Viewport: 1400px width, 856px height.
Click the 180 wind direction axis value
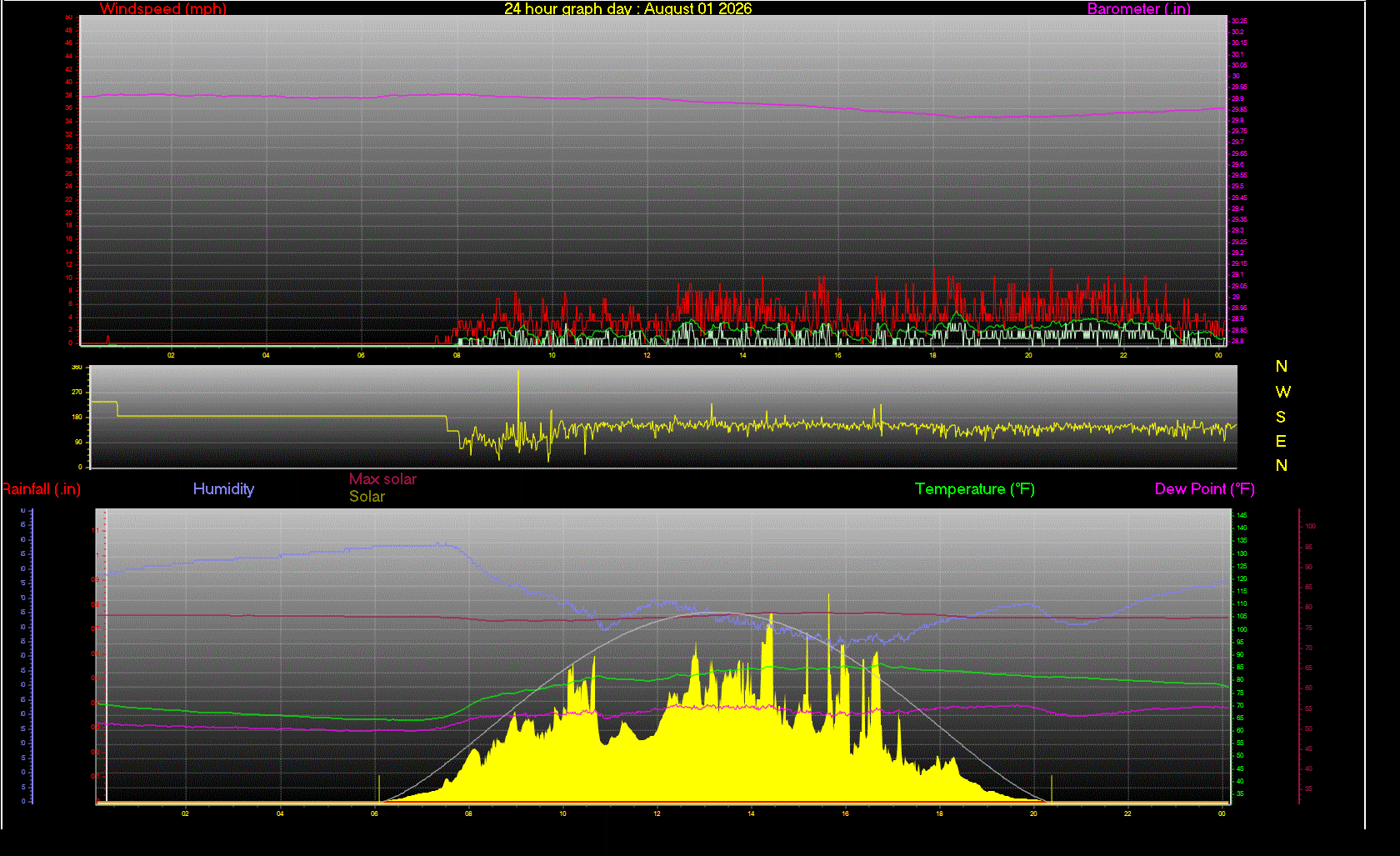pos(77,417)
